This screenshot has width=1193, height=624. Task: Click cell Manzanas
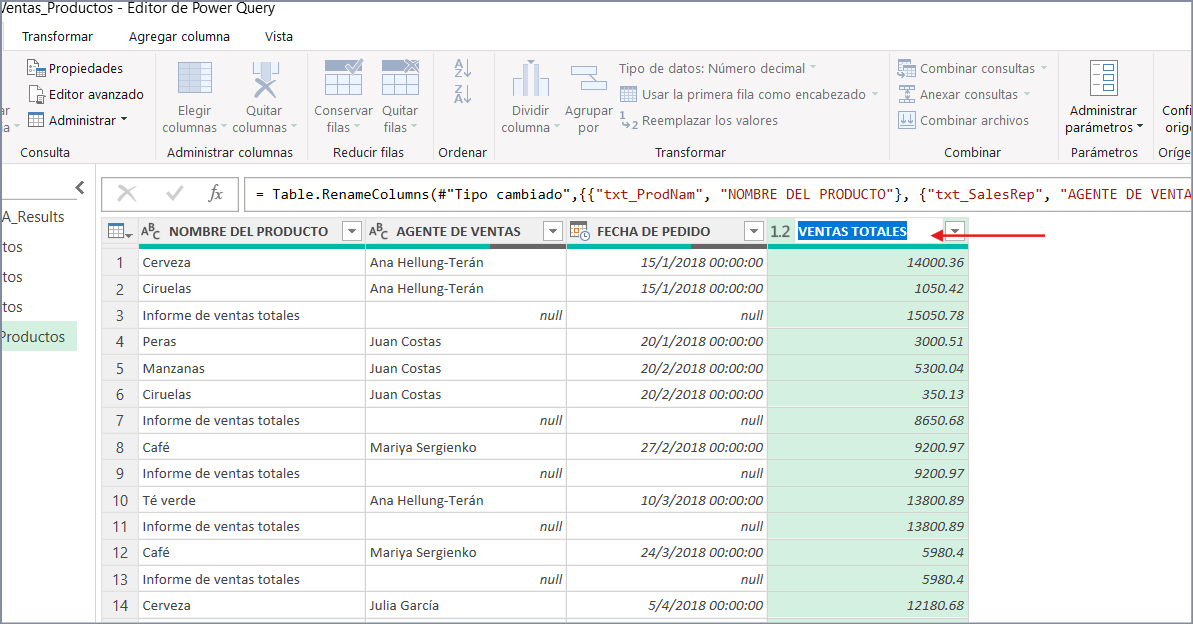point(252,368)
